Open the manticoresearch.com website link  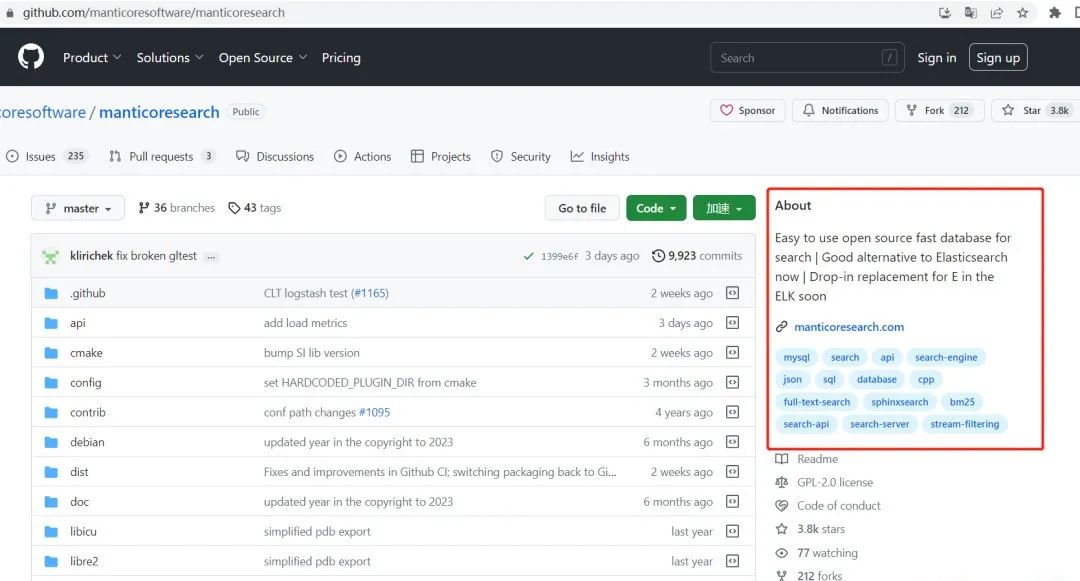point(849,327)
